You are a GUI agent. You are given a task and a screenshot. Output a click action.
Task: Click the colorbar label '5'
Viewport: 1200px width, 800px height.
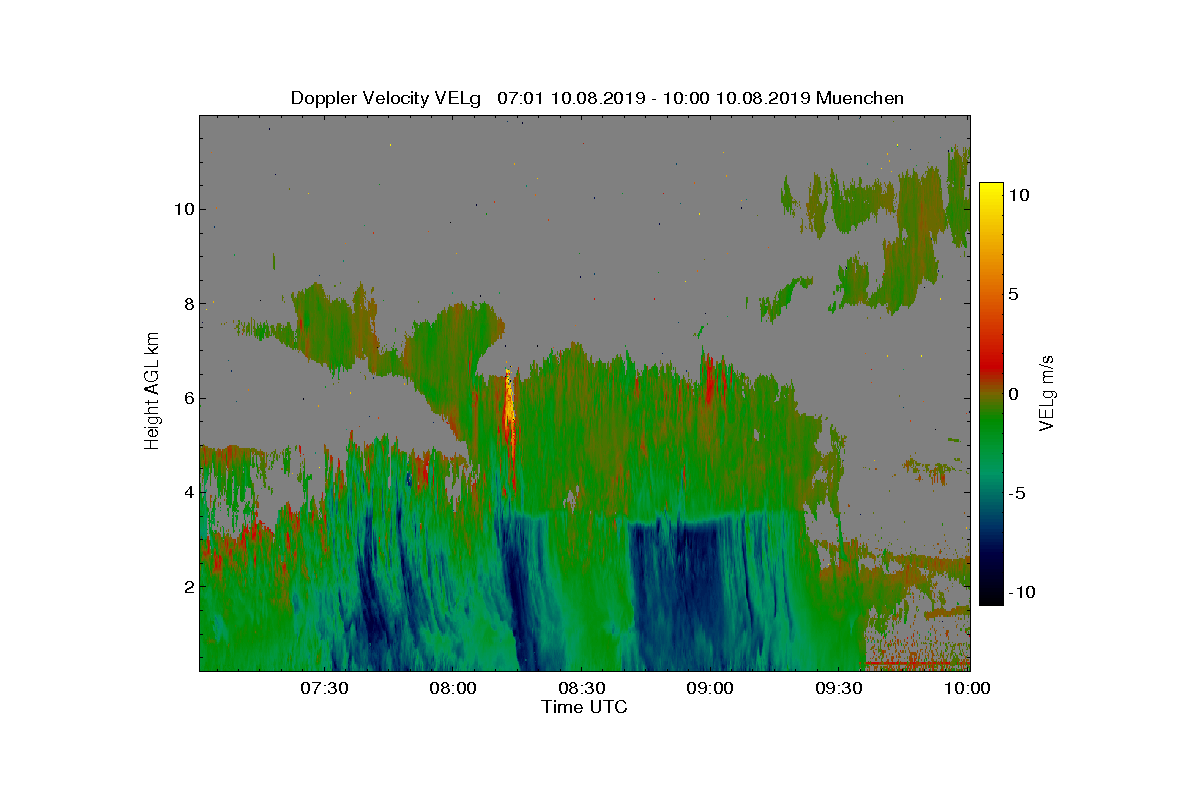coord(1014,295)
